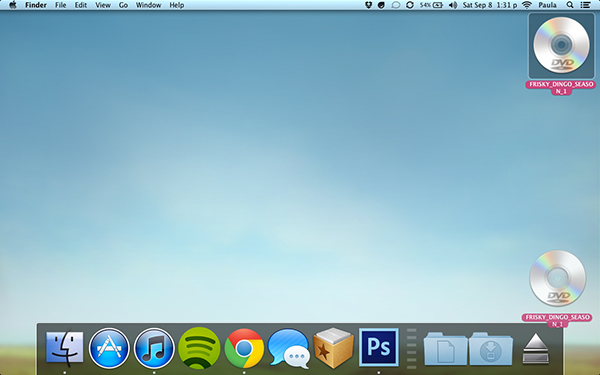Click the shield icon in menu bar
This screenshot has width=600, height=375.
368,5
